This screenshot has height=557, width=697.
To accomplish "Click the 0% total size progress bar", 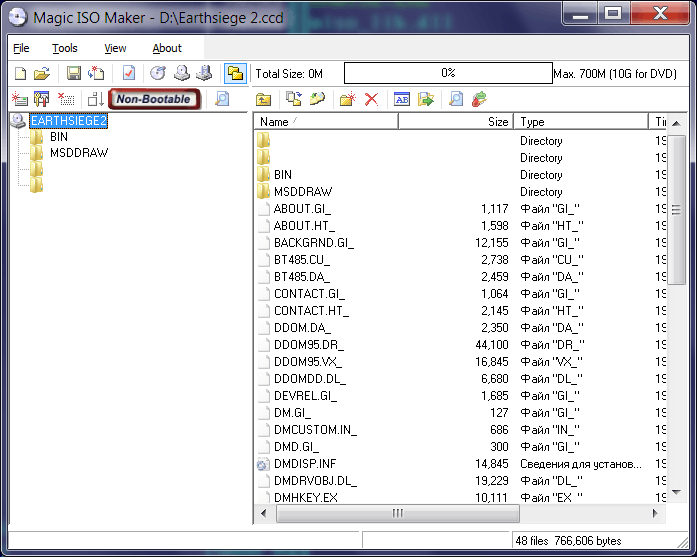I will [x=448, y=73].
